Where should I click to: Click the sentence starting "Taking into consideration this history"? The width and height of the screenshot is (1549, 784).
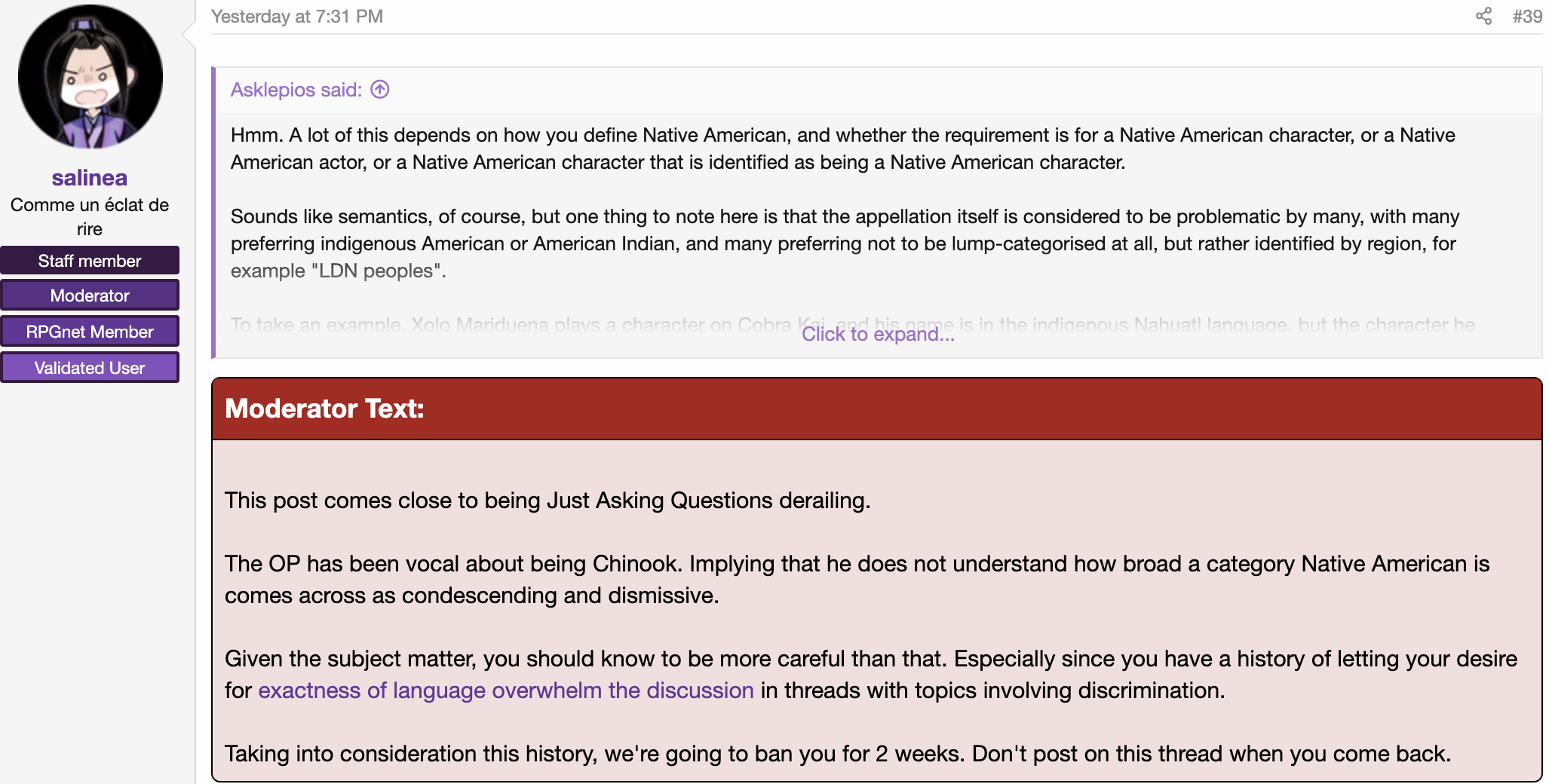click(x=838, y=754)
